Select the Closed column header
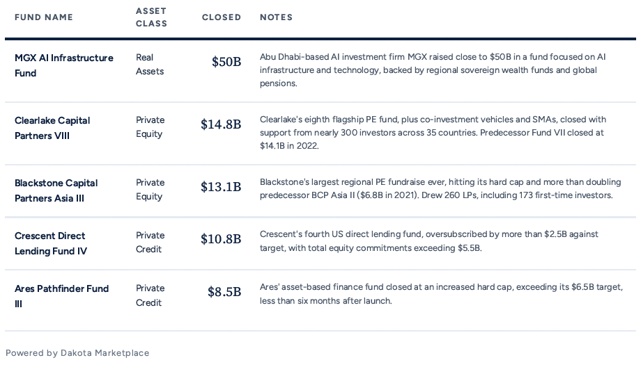 (221, 17)
